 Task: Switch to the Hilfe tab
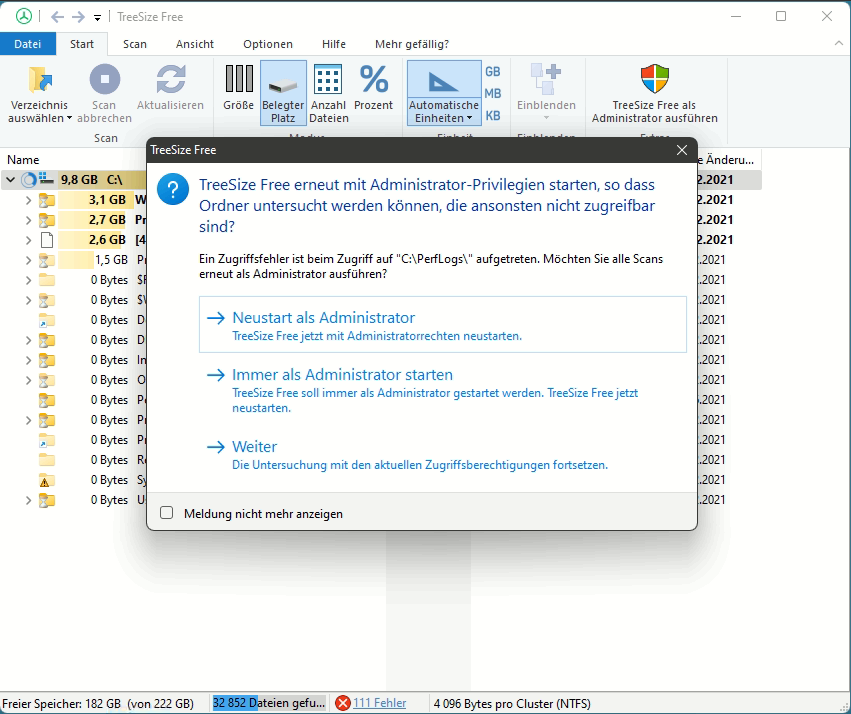(x=334, y=44)
